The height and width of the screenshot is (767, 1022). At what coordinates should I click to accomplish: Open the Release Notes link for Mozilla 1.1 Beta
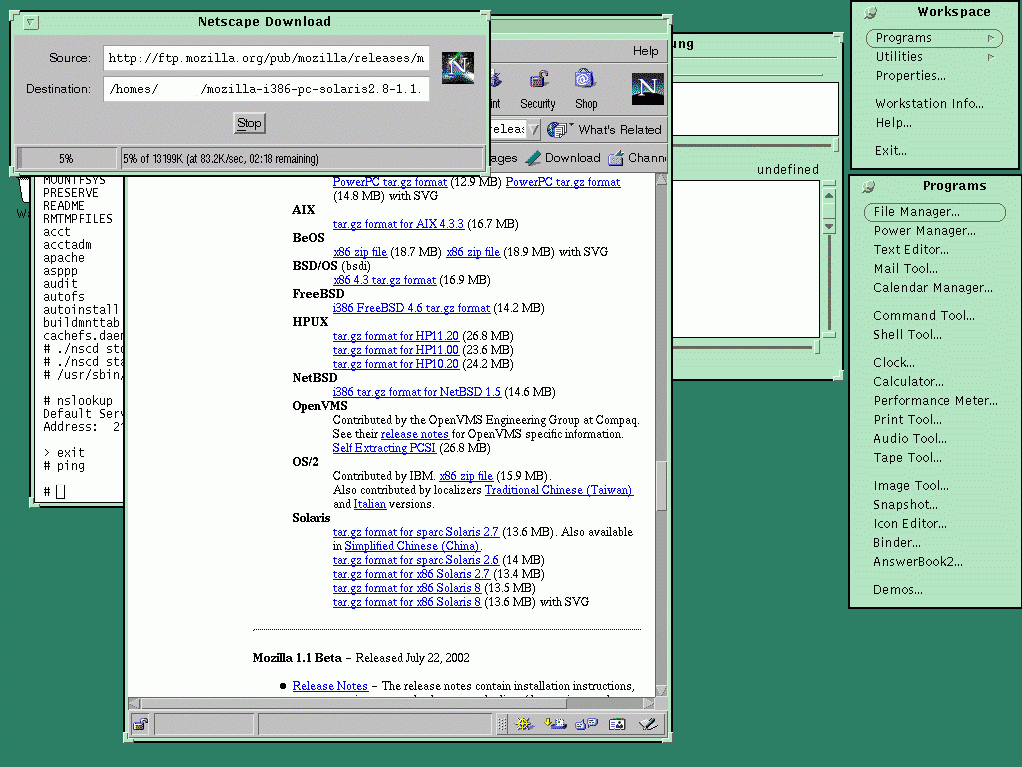pyautogui.click(x=330, y=686)
